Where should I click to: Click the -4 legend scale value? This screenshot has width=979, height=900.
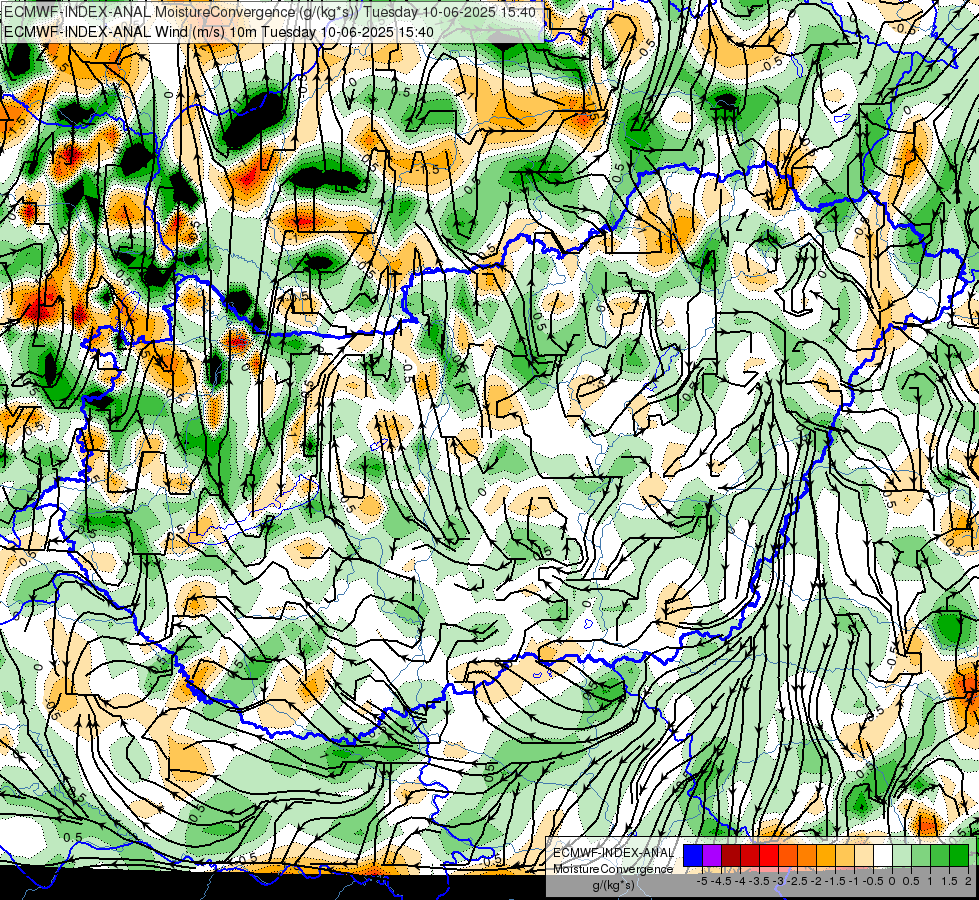[x=740, y=881]
